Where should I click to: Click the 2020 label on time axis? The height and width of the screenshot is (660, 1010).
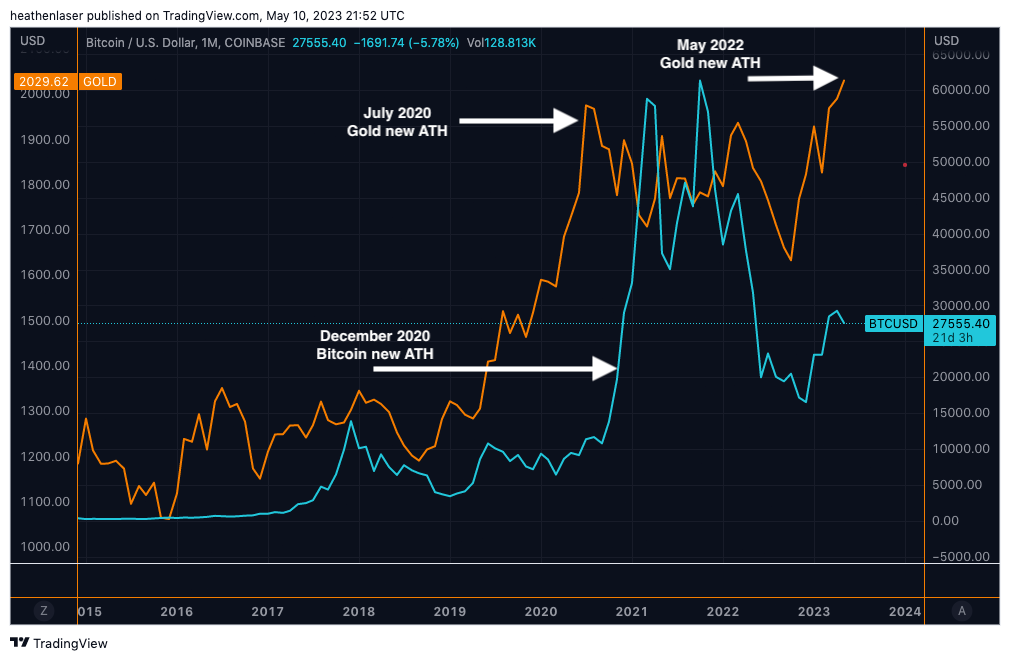540,611
